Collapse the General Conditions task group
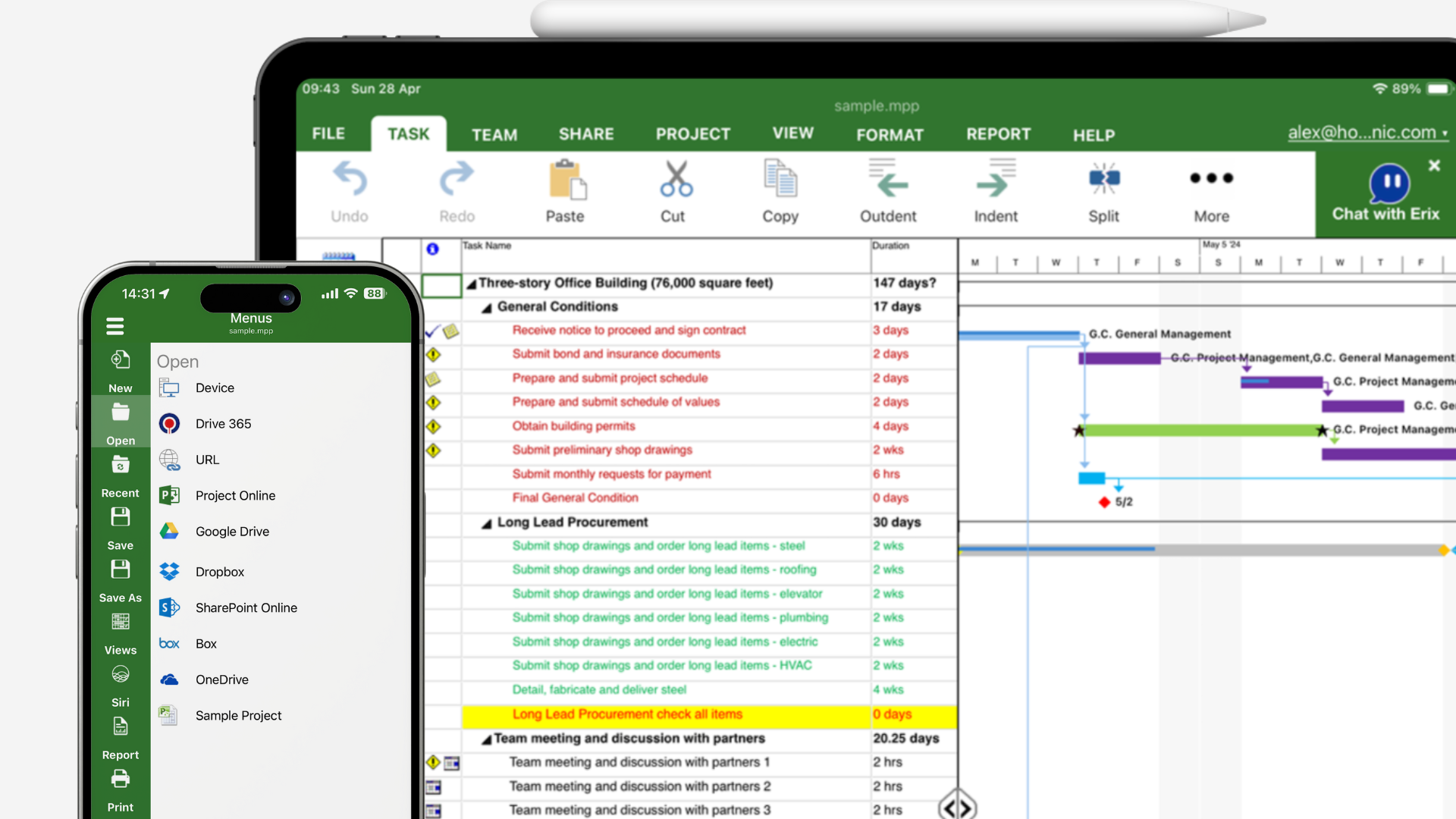This screenshot has width=1456, height=819. click(487, 306)
